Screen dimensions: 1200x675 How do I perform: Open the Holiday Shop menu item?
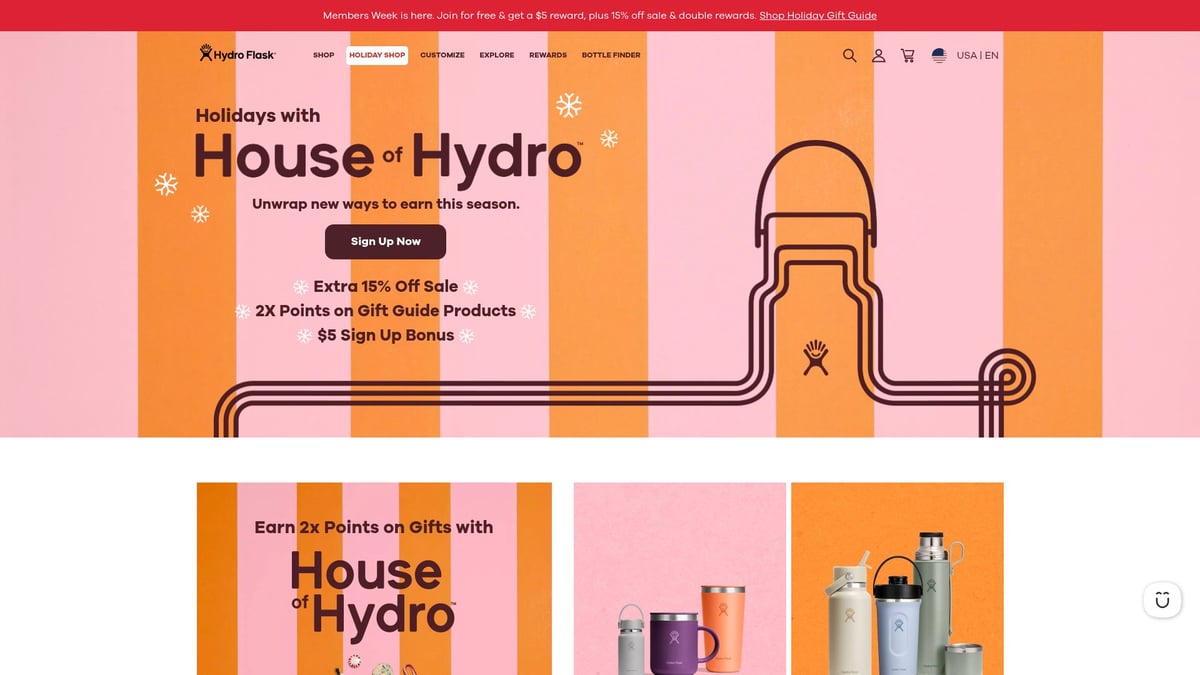(377, 56)
